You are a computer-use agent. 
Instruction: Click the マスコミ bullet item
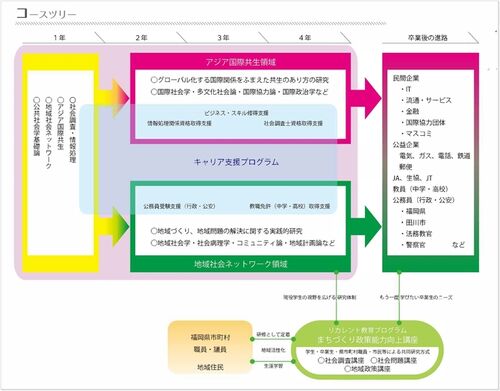416,134
